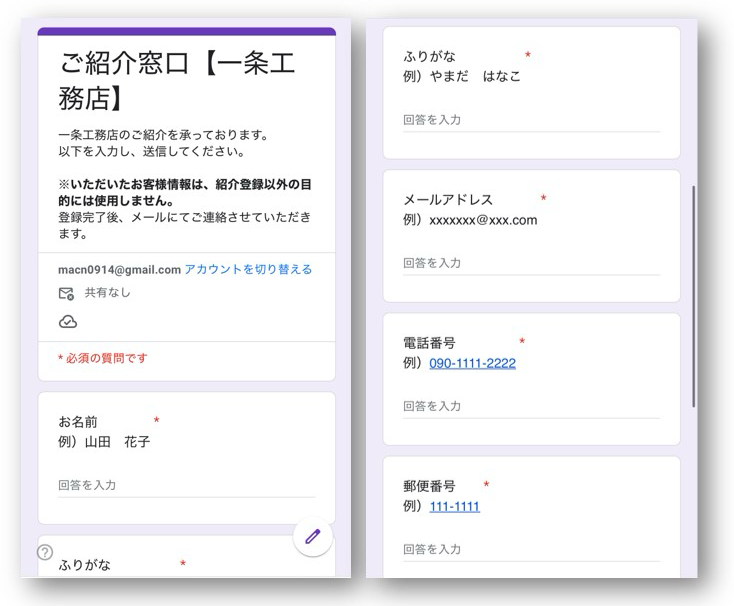The image size is (734, 606).
Task: Click the 例）山田 花子 example text
Action: (104, 442)
